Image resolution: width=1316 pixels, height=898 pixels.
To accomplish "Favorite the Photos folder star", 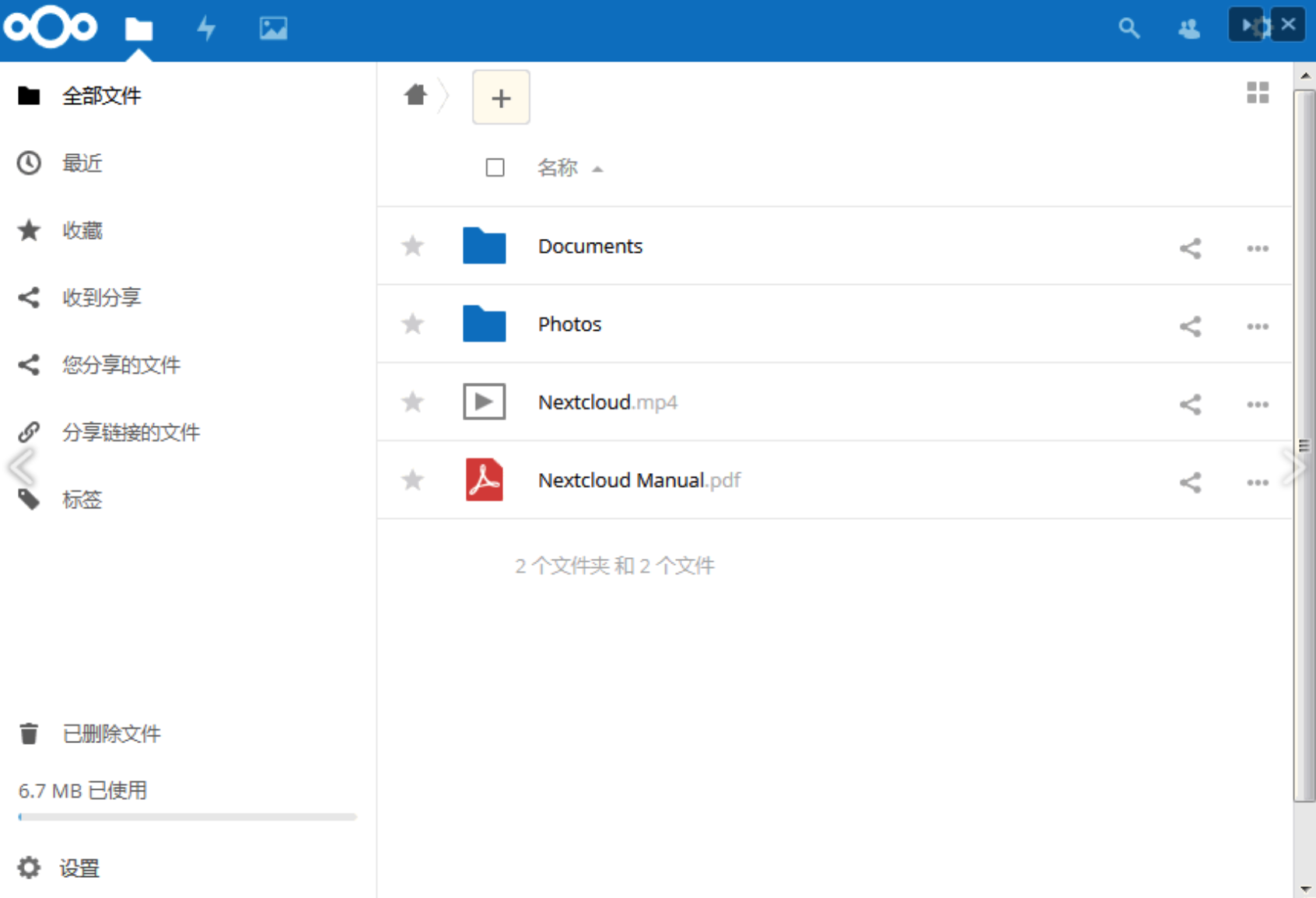I will [412, 324].
